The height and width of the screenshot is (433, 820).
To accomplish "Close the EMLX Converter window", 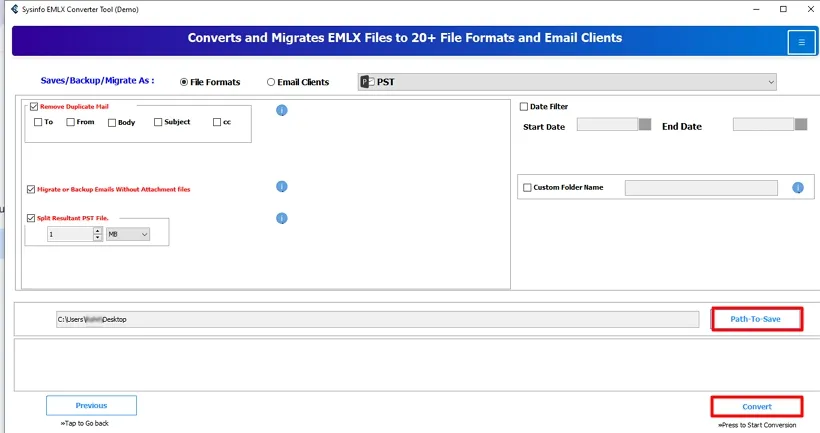I will coord(811,9).
